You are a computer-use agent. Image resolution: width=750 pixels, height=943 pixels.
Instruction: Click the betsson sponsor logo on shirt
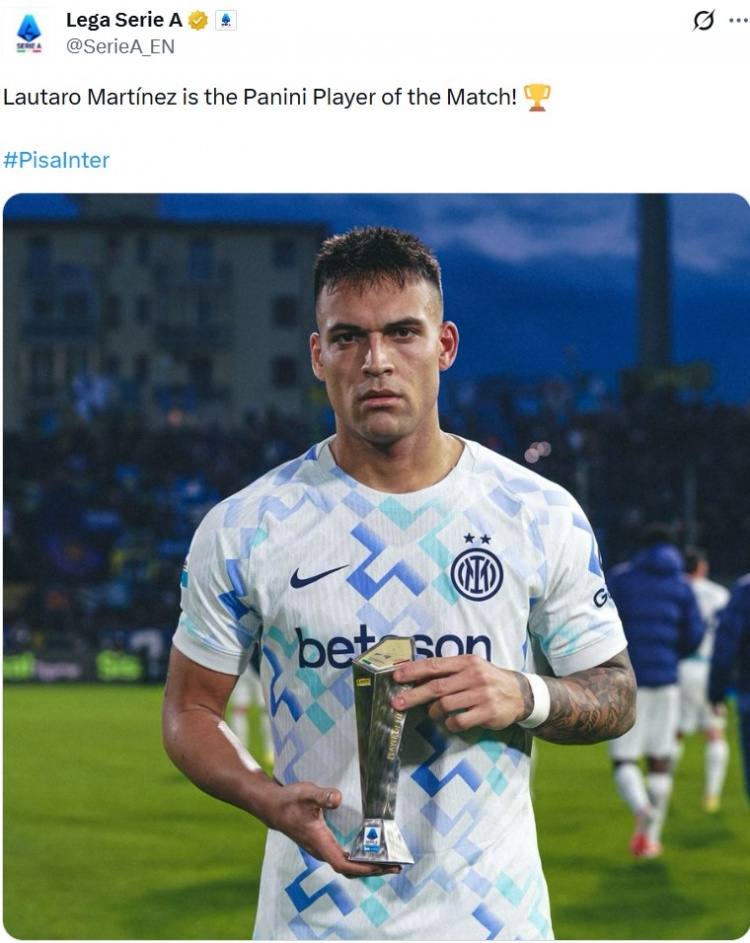pos(394,647)
